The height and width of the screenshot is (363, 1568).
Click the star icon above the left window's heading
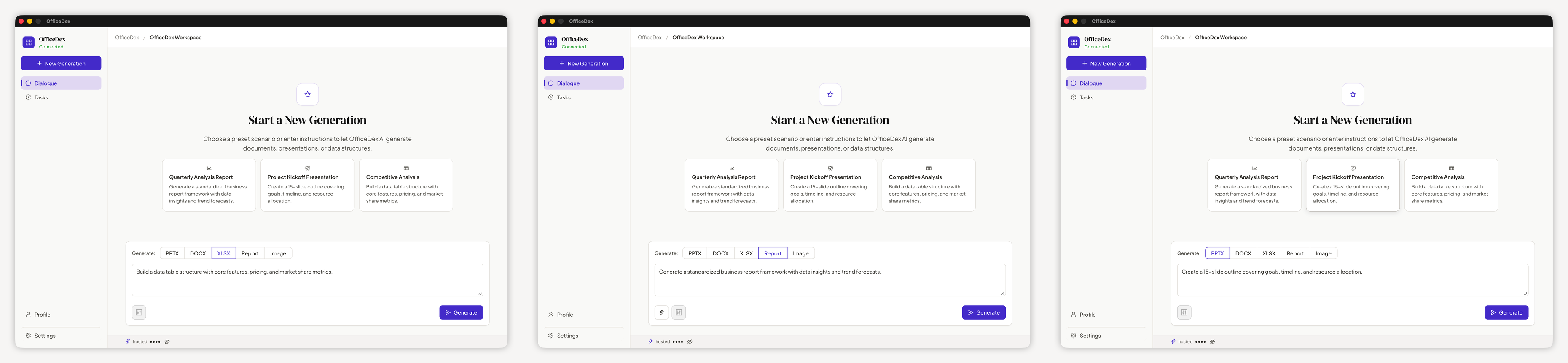coord(307,94)
